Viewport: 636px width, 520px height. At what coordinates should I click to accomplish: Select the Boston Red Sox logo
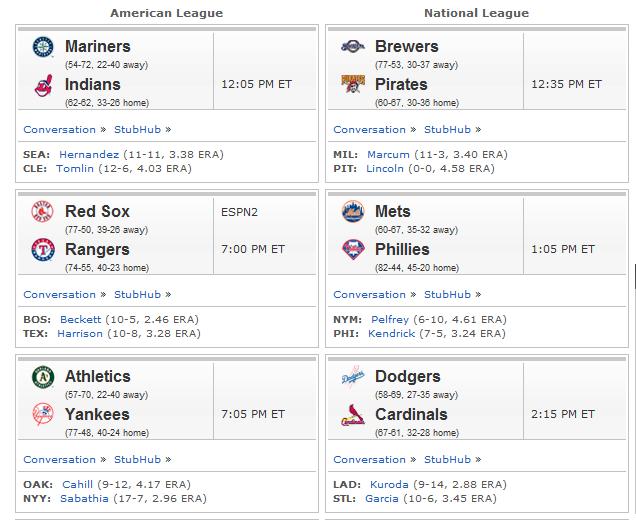coord(43,211)
